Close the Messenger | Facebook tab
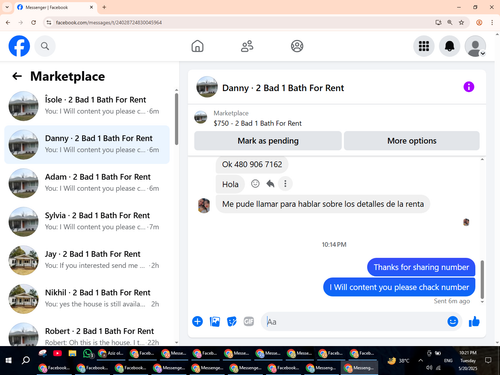Viewport: 500px width, 375px height. point(91,7)
